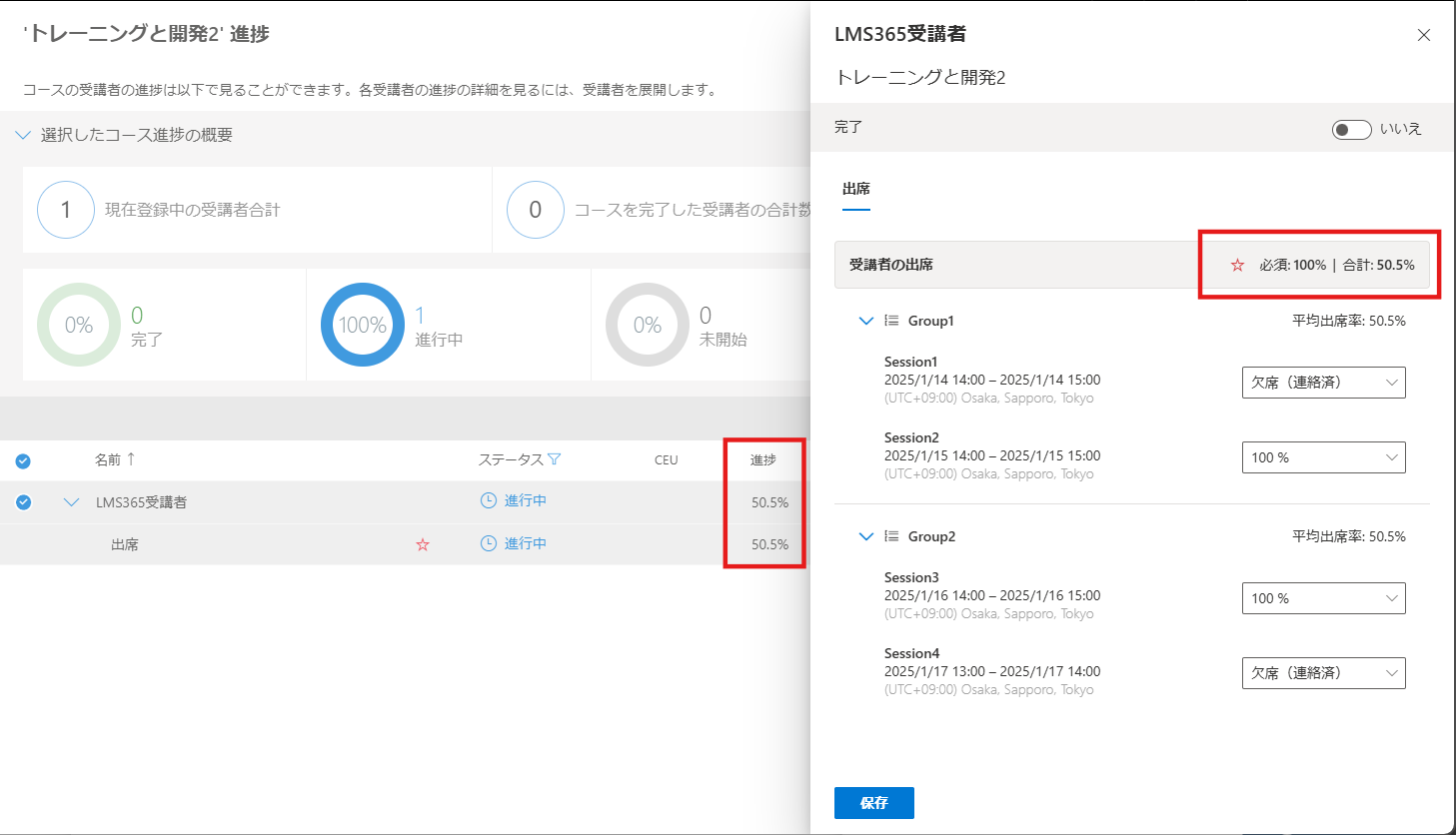
Task: Click the CEU column header
Action: pos(667,459)
